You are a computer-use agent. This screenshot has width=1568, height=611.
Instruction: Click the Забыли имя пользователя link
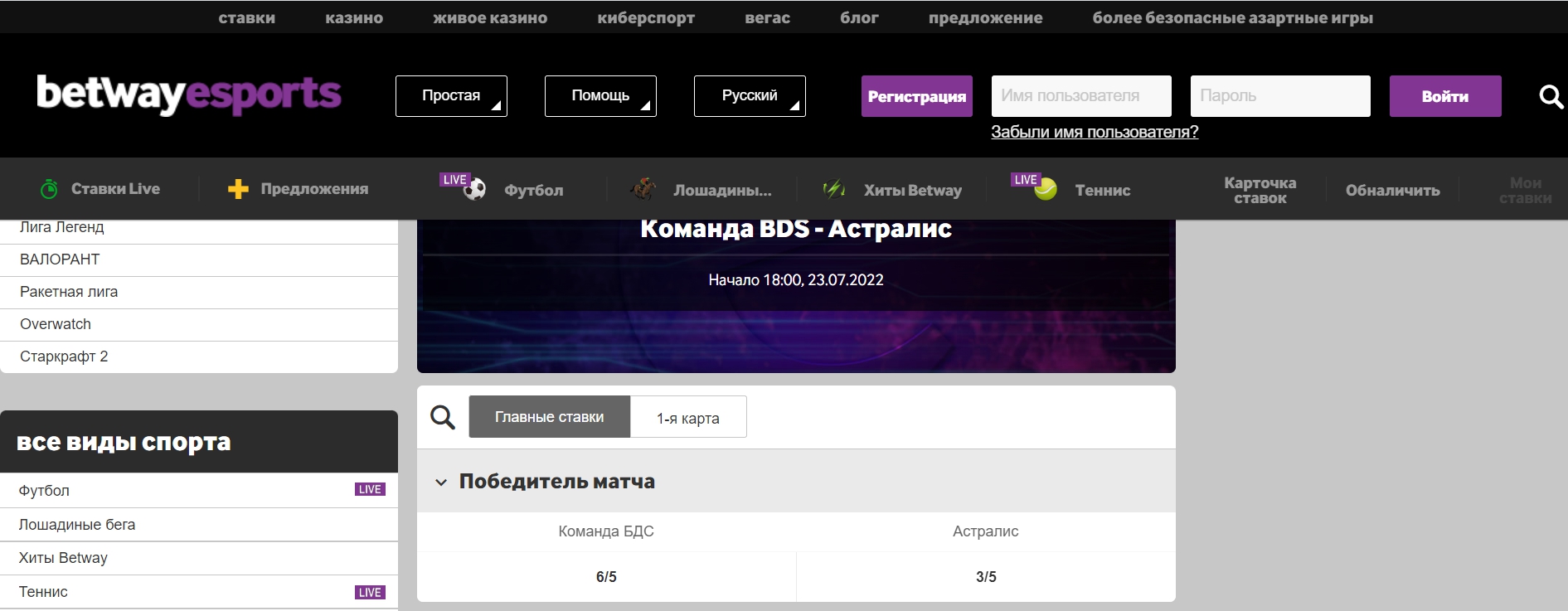click(x=1095, y=132)
